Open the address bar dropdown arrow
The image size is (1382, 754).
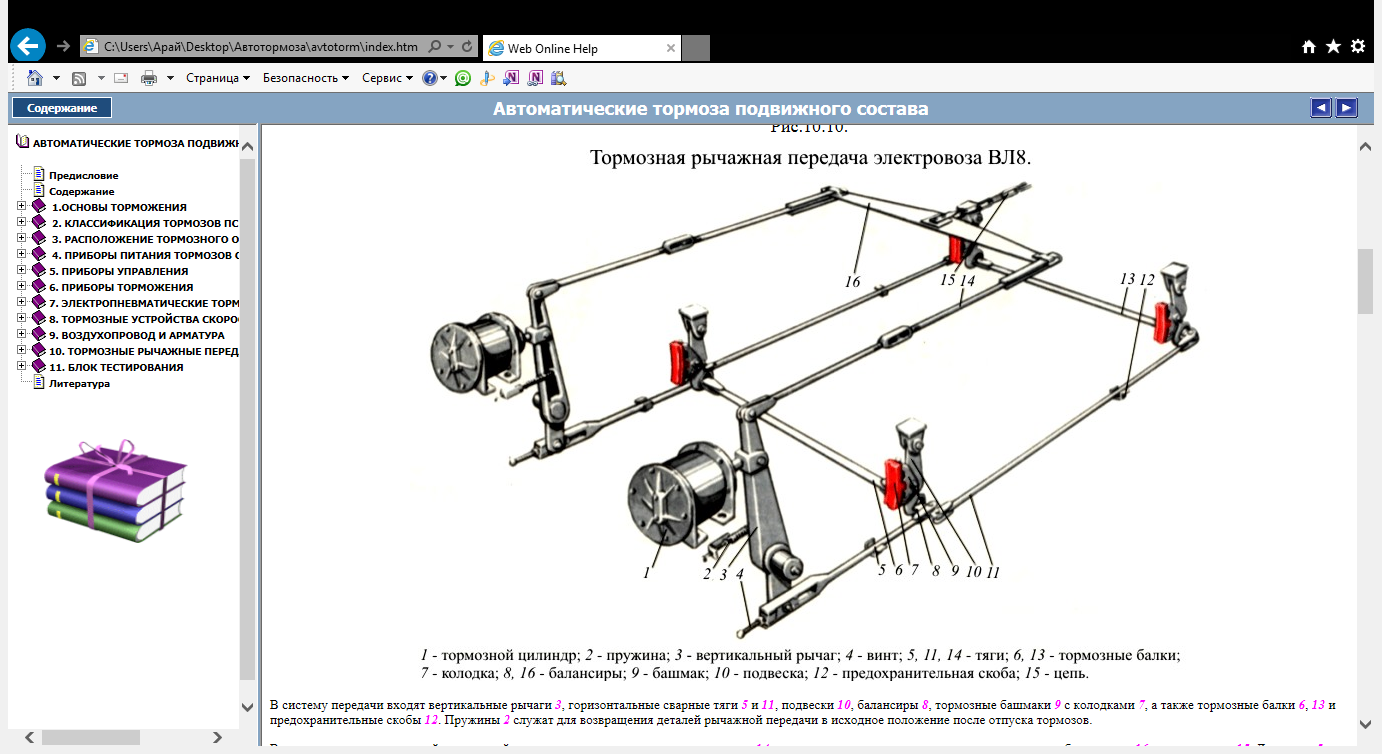(451, 47)
